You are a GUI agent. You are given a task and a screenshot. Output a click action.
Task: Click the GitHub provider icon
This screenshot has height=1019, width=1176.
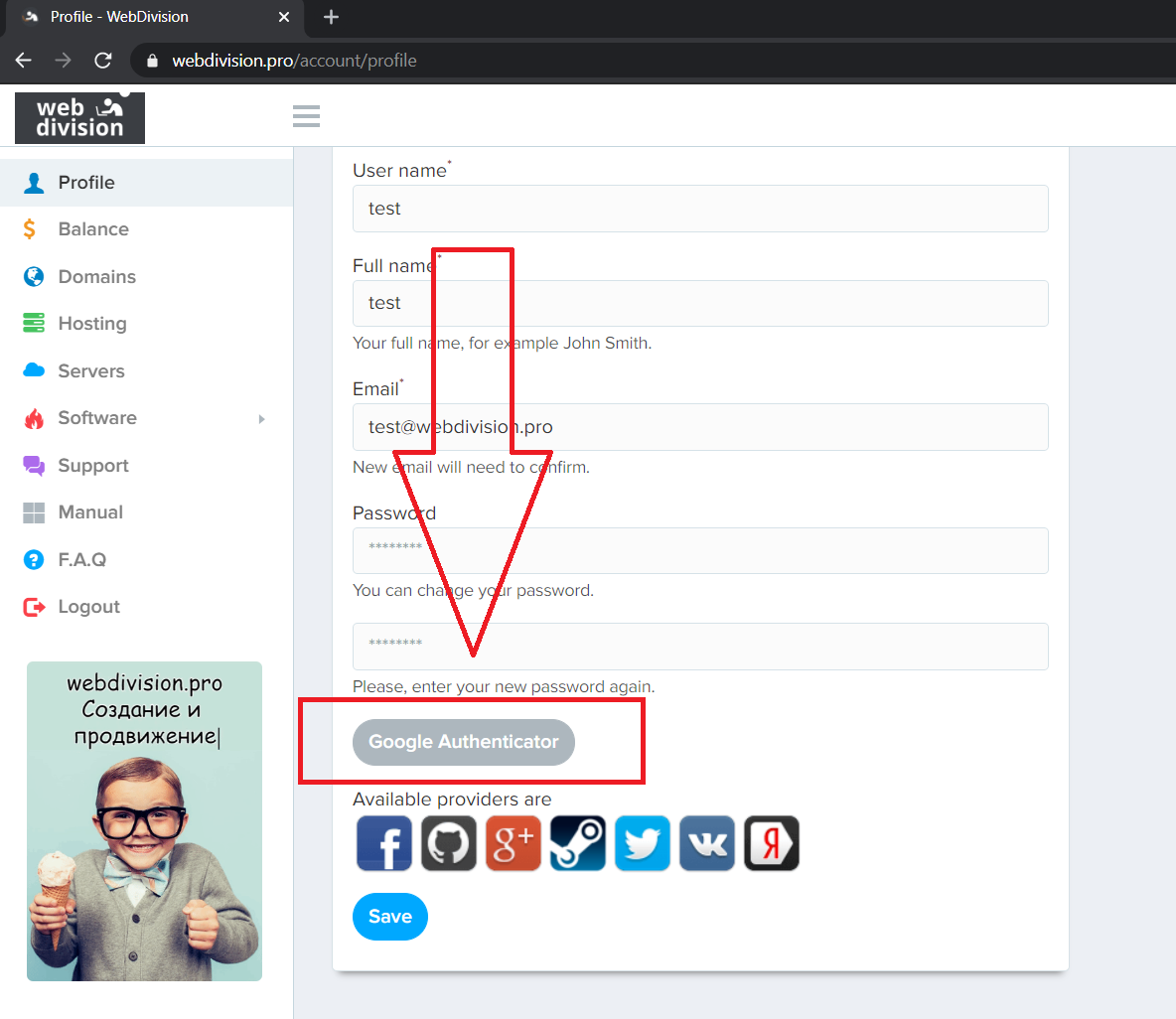(449, 843)
